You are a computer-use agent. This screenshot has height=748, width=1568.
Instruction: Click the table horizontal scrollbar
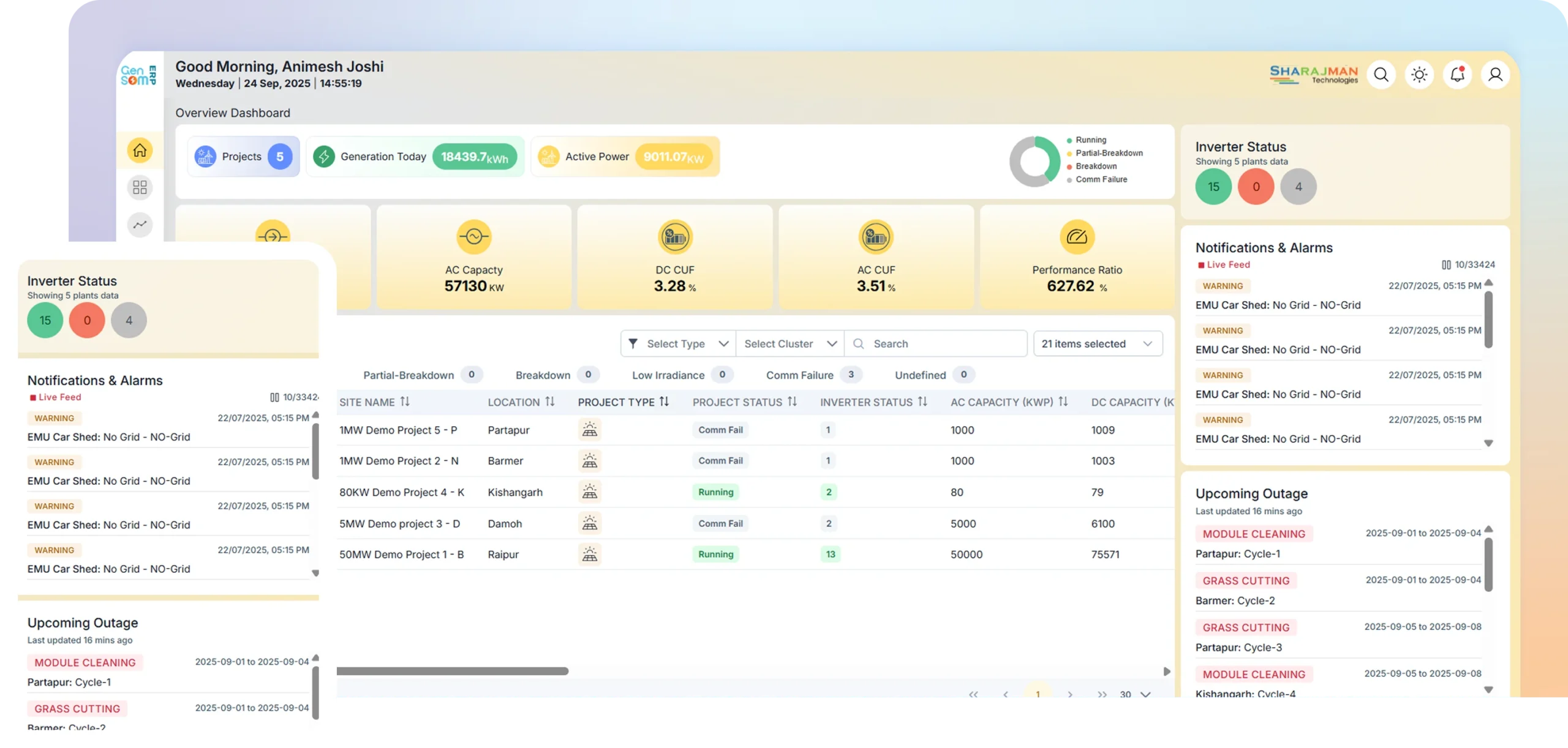click(x=452, y=671)
